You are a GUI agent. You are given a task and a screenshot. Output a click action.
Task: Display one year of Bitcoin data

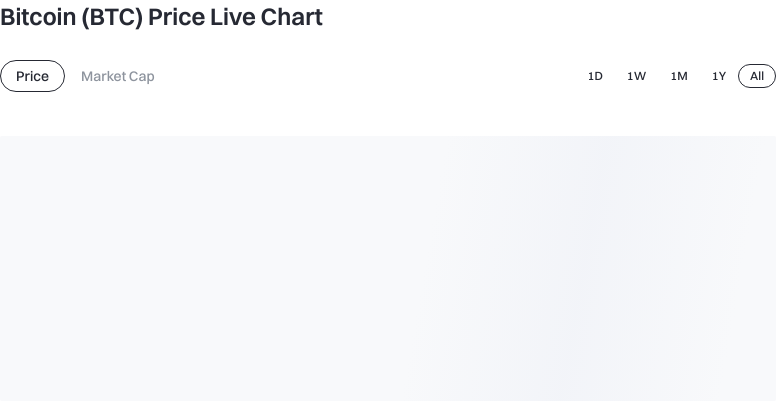tap(719, 76)
